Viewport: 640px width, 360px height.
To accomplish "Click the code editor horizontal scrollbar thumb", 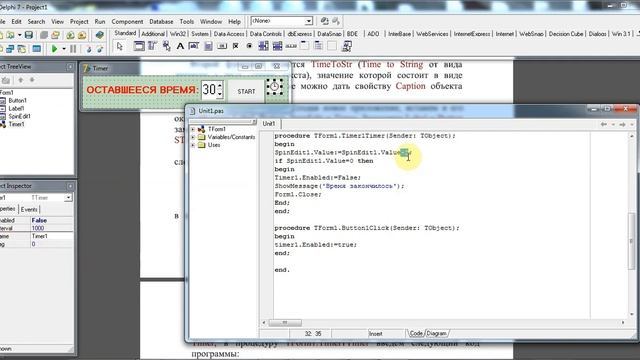I will [285, 322].
